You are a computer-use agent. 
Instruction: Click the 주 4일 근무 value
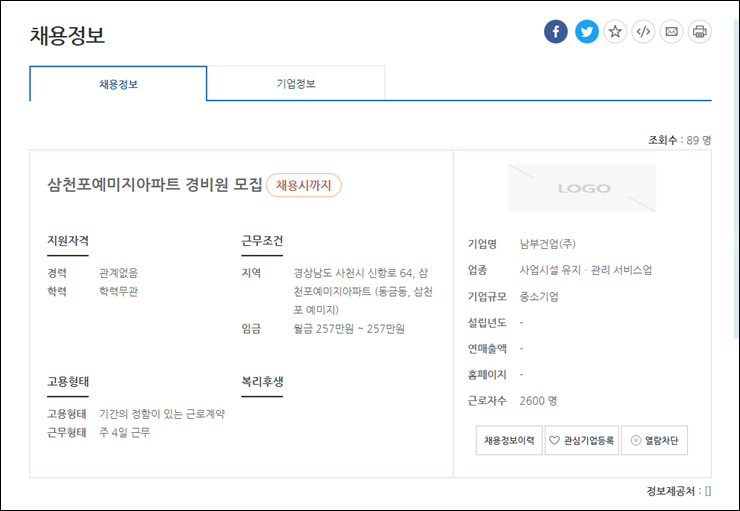click(x=125, y=432)
